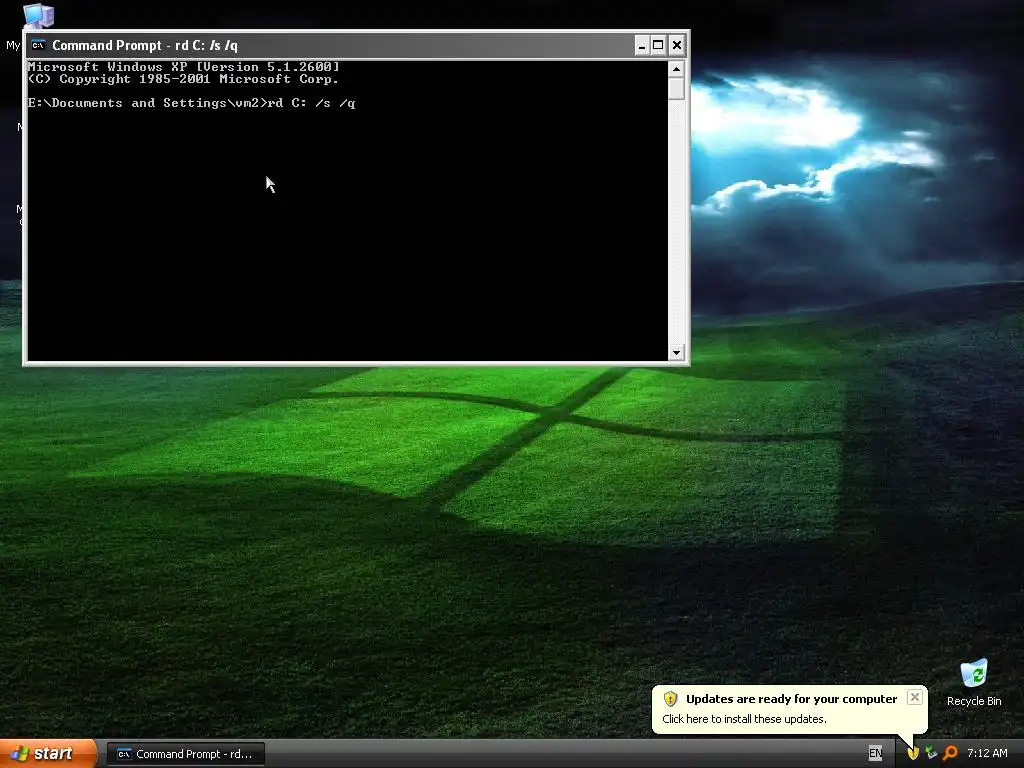Click the Copyright 1985-2001 Microsoft Corp. line

[x=184, y=79]
